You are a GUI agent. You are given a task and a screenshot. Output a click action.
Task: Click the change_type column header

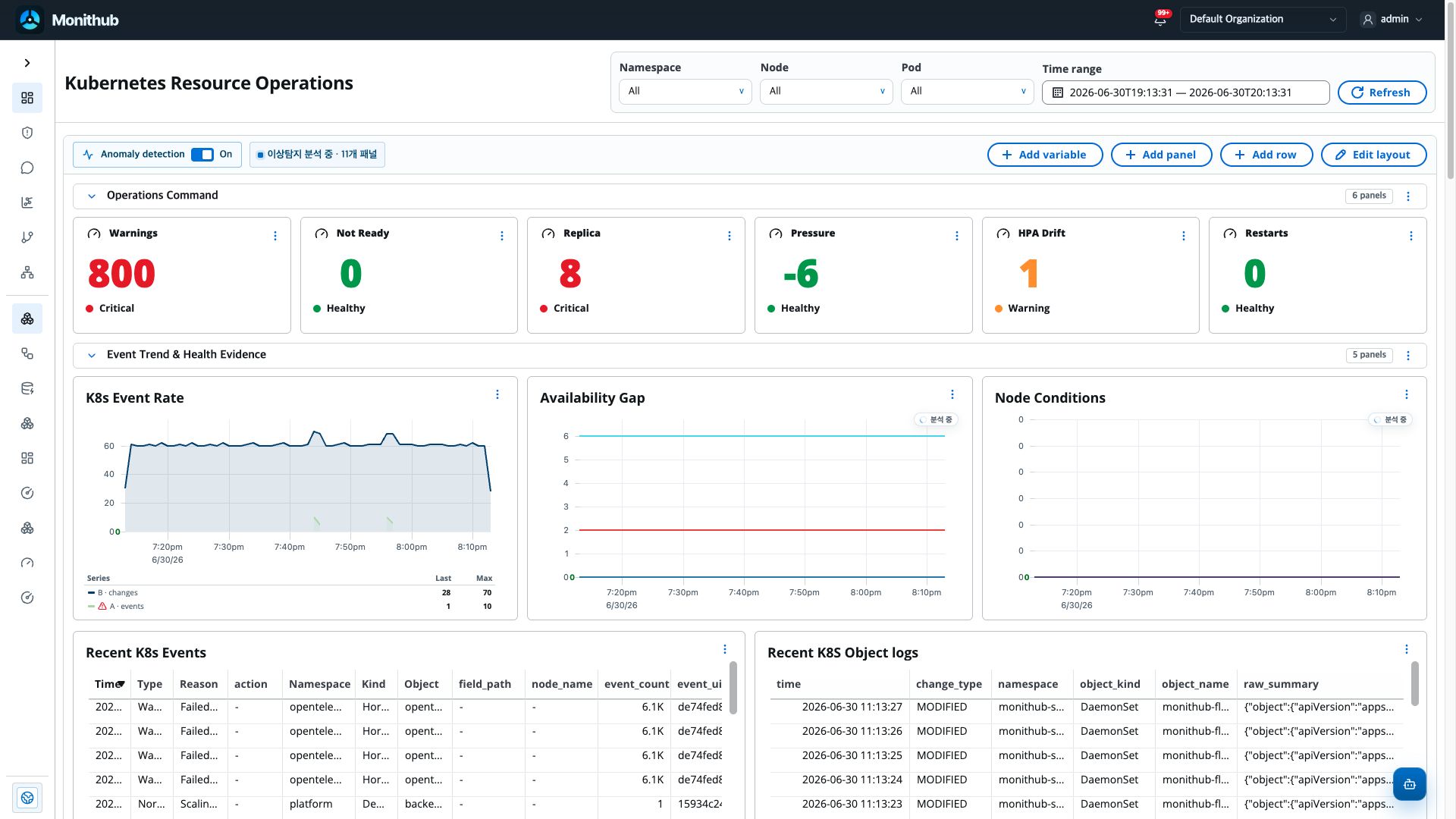[949, 684]
